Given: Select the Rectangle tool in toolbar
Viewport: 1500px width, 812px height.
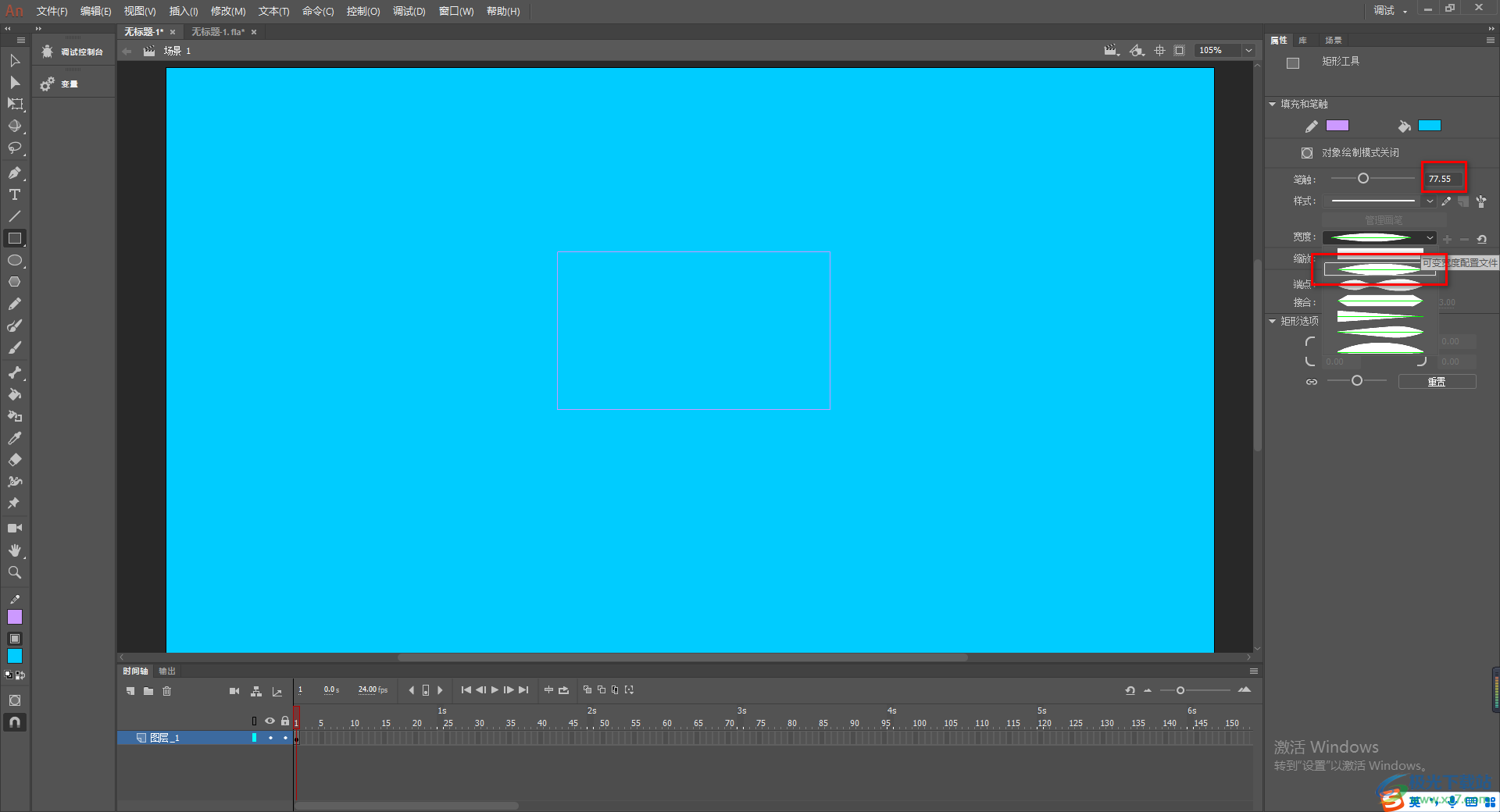Looking at the screenshot, I should [15, 238].
